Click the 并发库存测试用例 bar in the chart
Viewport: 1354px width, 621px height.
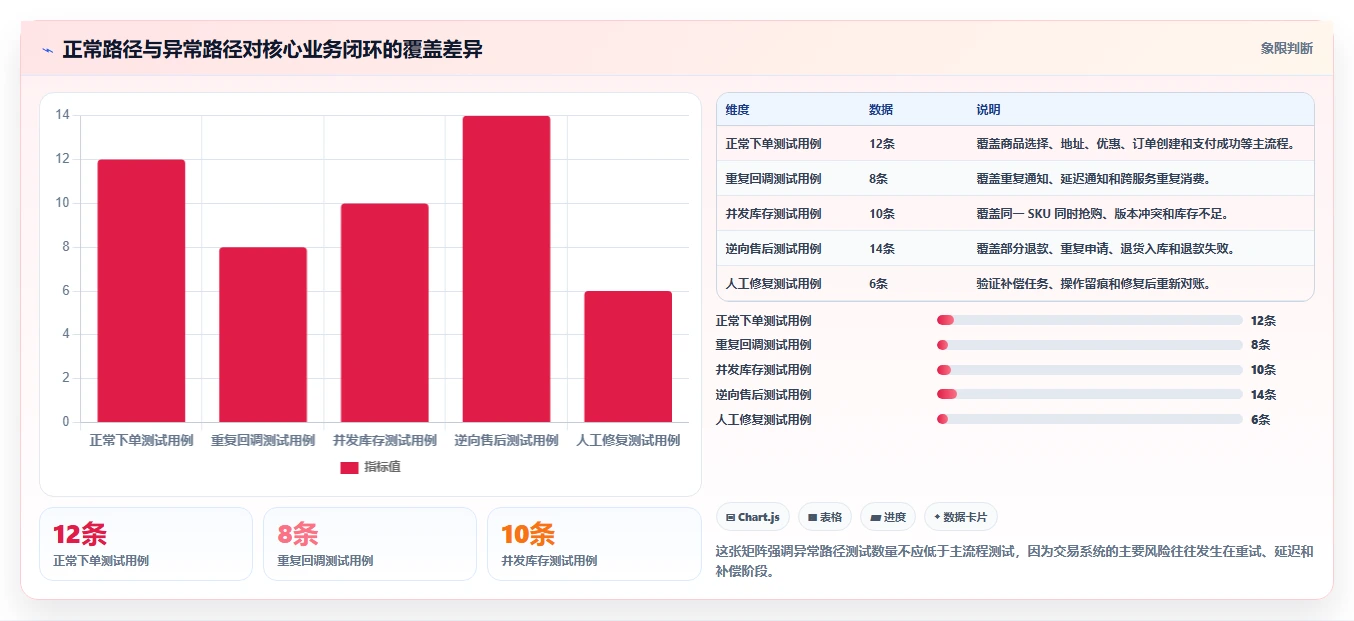[385, 313]
